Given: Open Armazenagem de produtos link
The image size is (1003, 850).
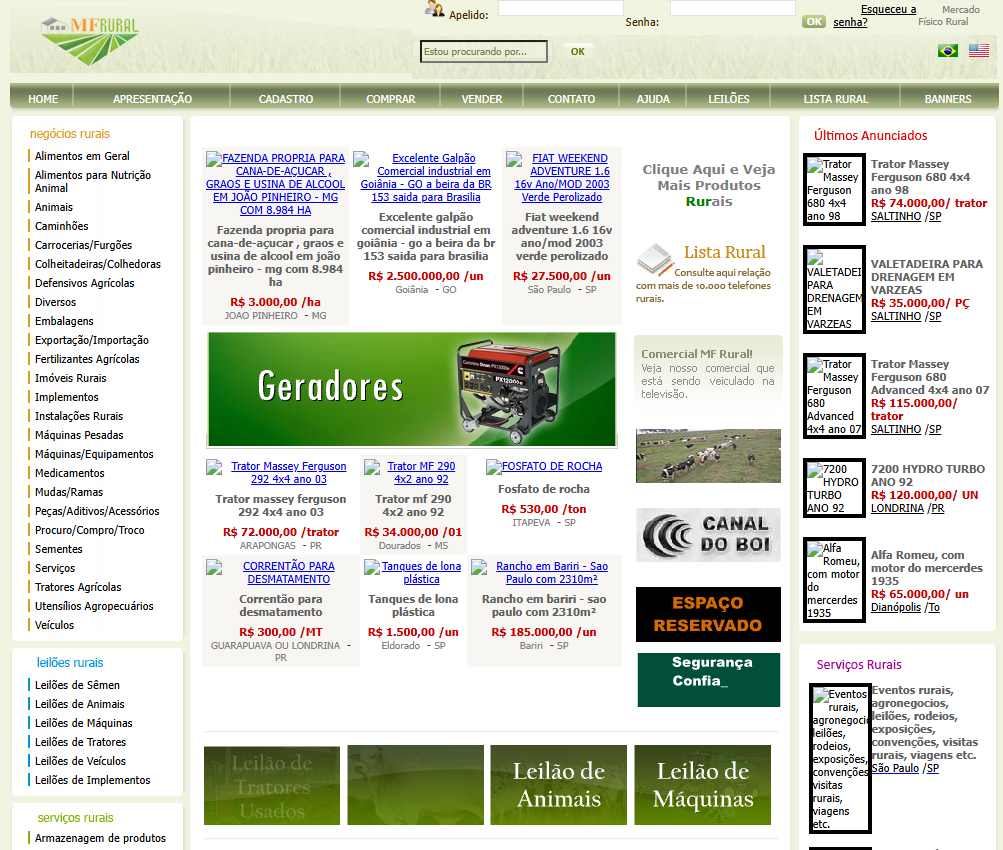Looking at the screenshot, I should pyautogui.click(x=100, y=838).
